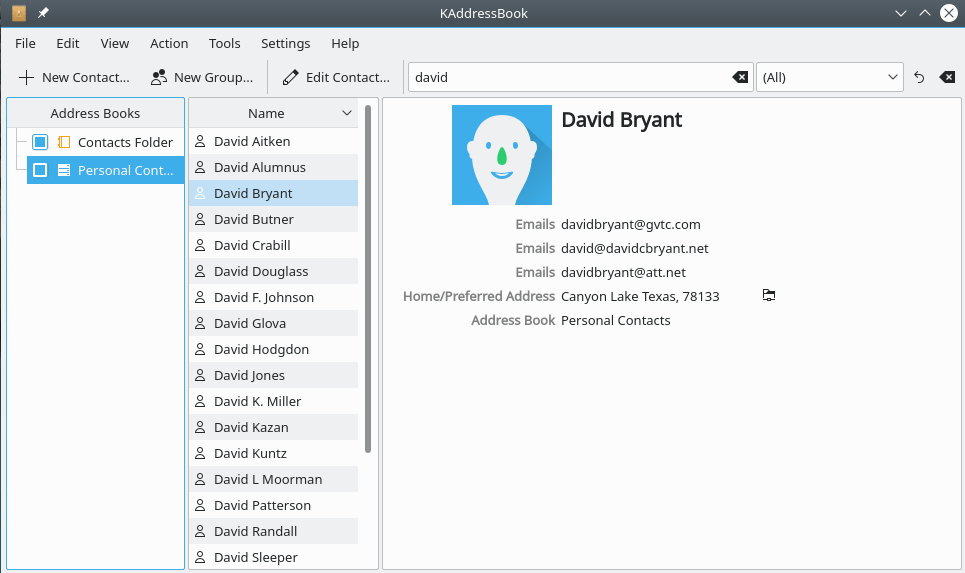Image resolution: width=965 pixels, height=573 pixels.
Task: Click the Edit Contact... button
Action: (336, 78)
